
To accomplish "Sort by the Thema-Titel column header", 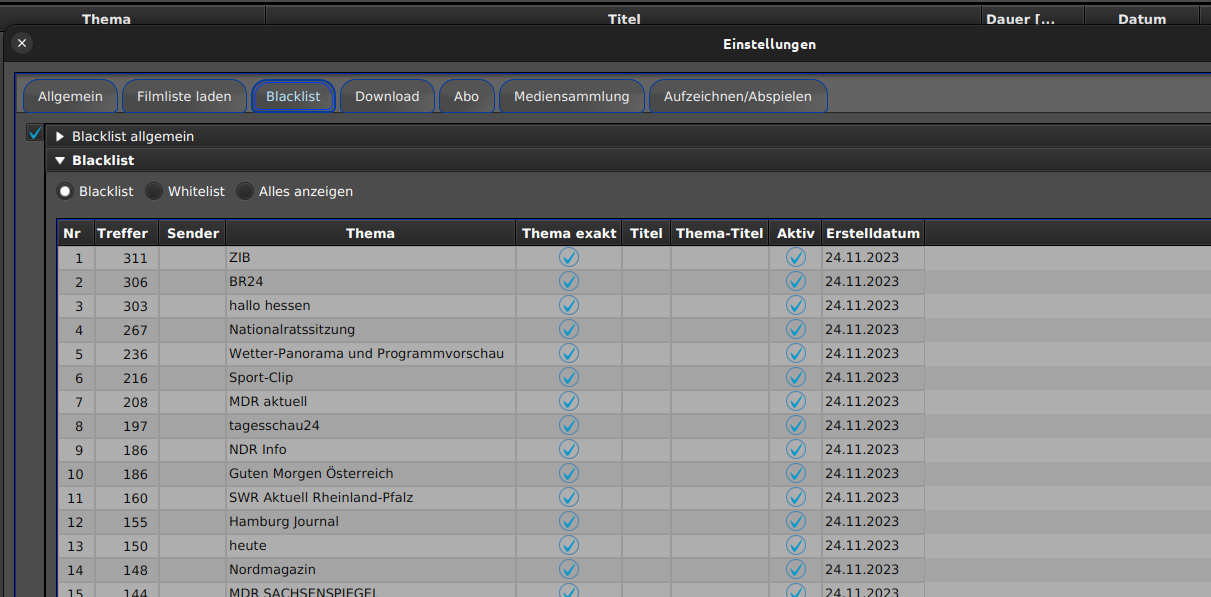I will [x=720, y=233].
